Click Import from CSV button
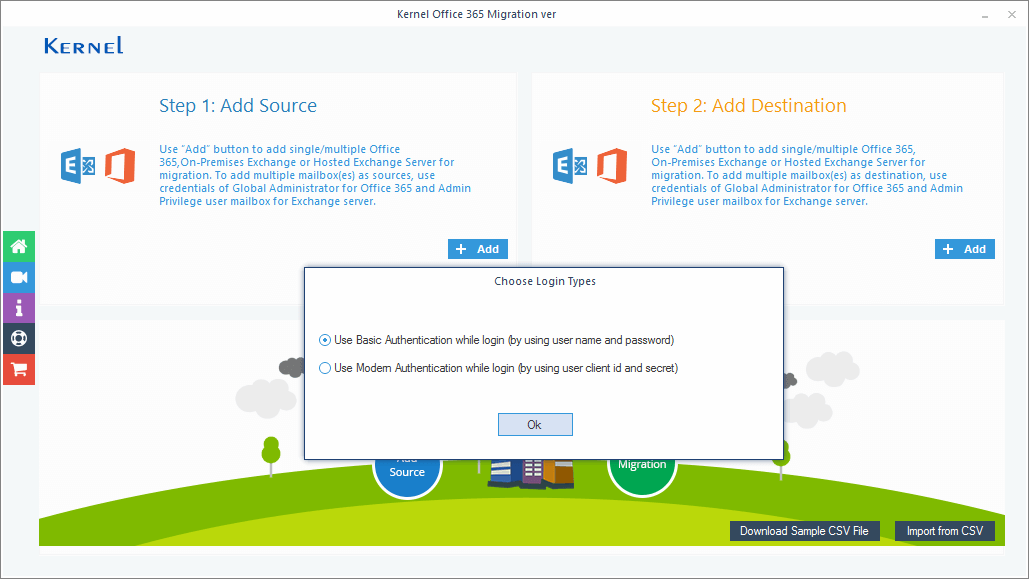1029x579 pixels. click(945, 531)
